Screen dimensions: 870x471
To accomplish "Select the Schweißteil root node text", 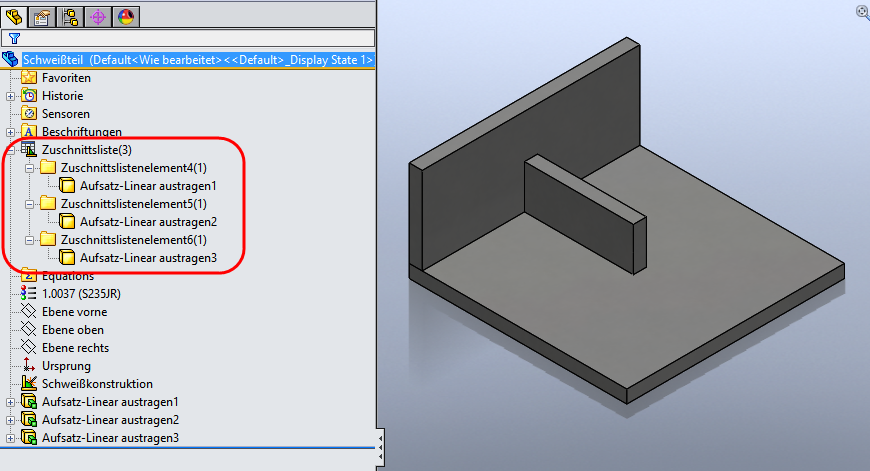I will pyautogui.click(x=198, y=60).
